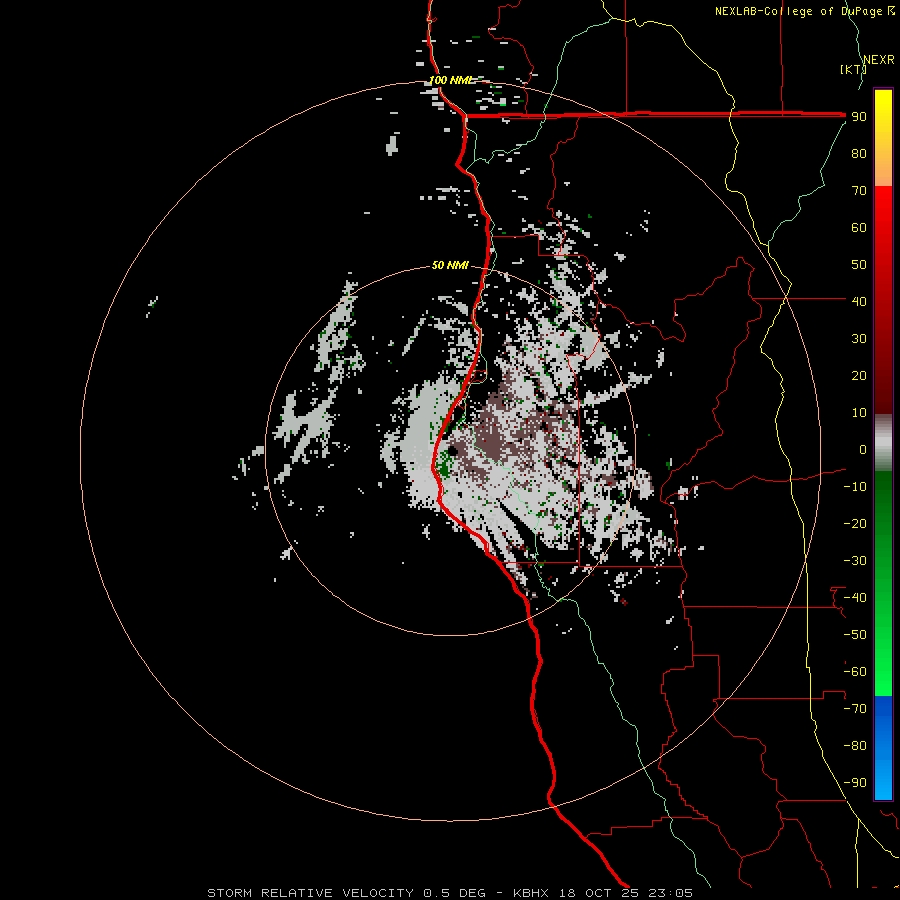Click the 80 value on the velocity scale
The height and width of the screenshot is (900, 900).
click(x=859, y=154)
